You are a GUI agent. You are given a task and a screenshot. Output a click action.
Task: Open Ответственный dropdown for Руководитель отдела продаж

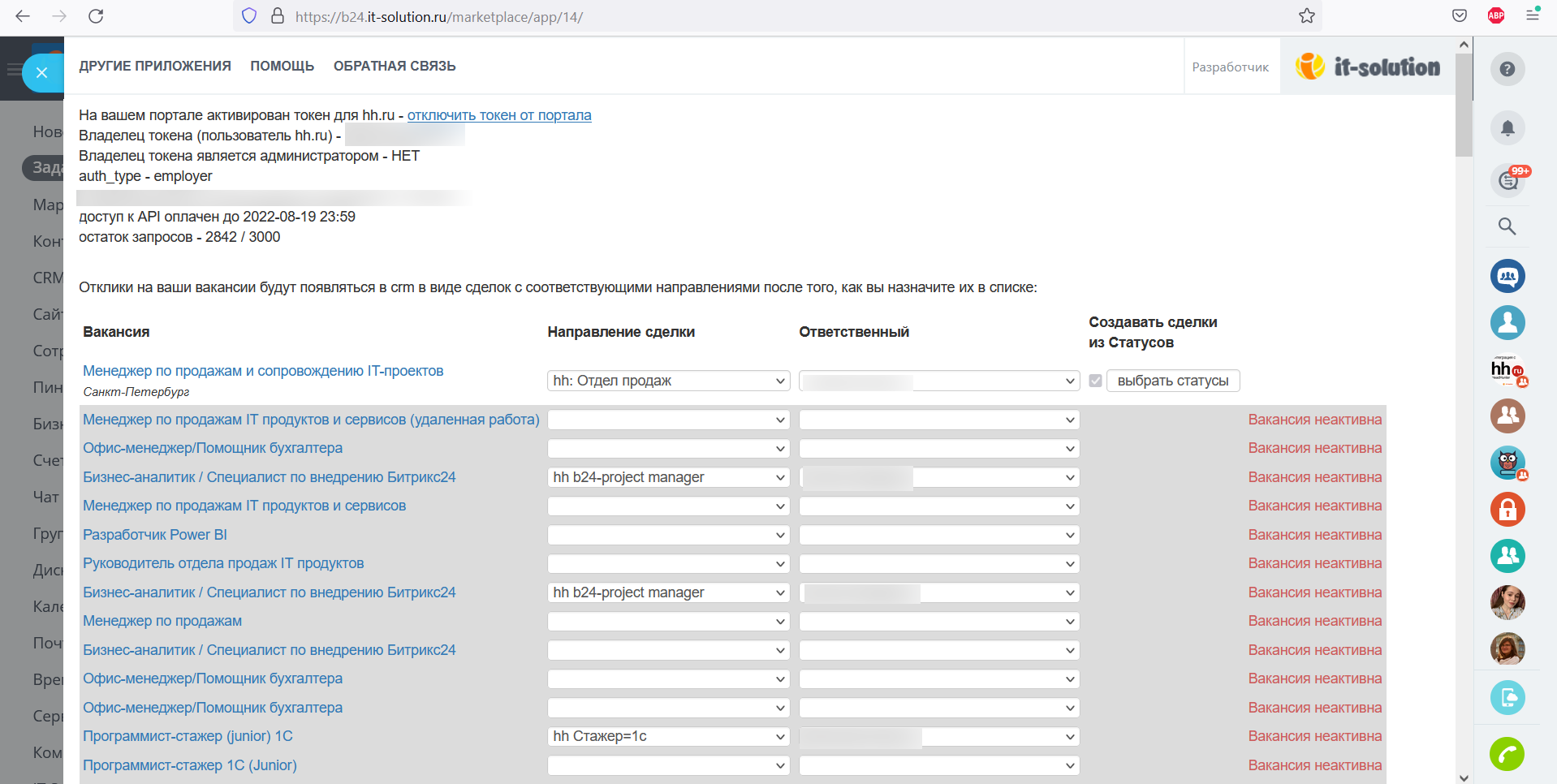pyautogui.click(x=939, y=563)
